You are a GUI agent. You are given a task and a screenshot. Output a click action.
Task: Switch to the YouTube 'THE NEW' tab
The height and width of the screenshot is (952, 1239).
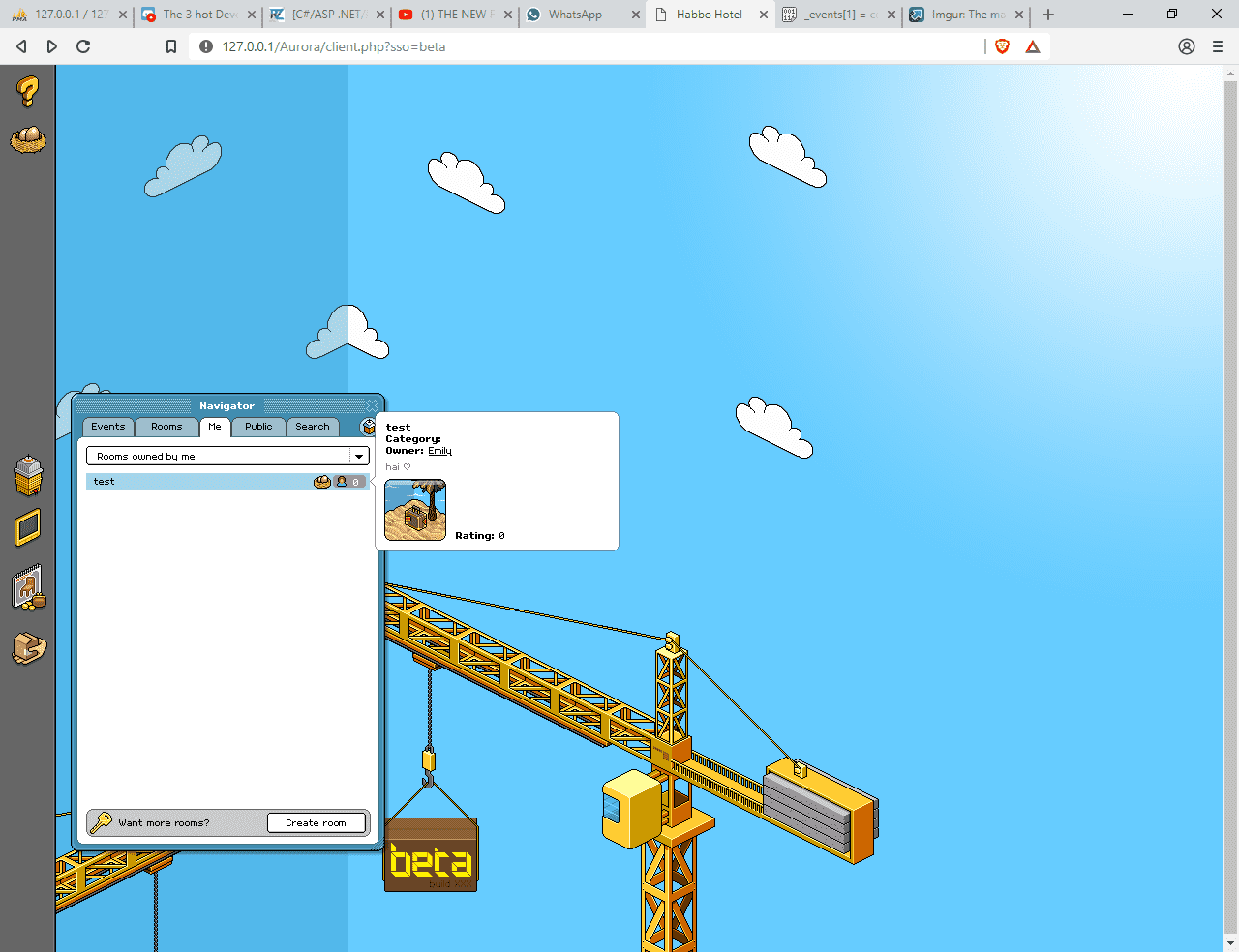456,15
